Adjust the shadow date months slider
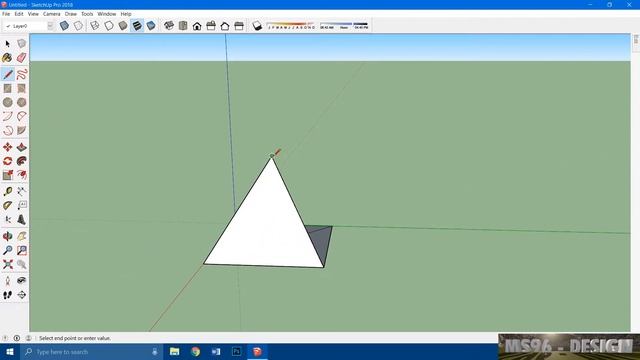The height and width of the screenshot is (360, 640). (291, 25)
